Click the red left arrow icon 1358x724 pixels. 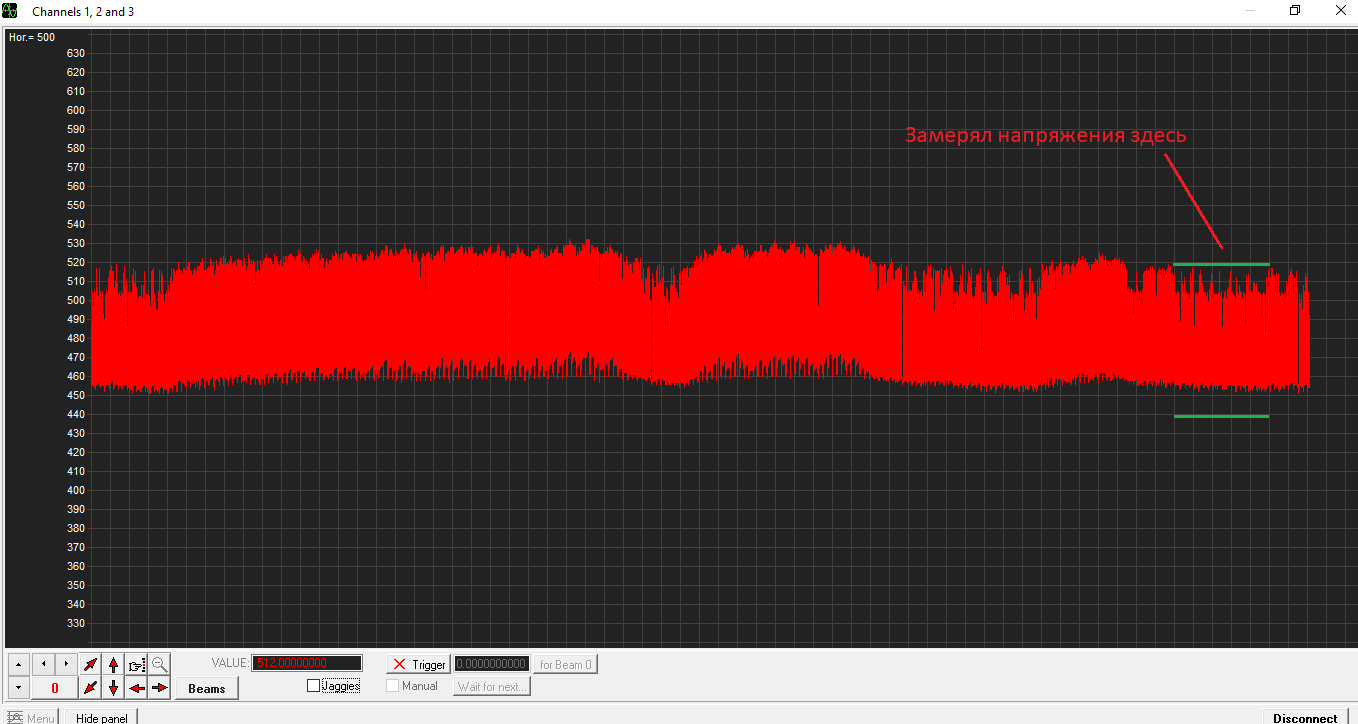click(137, 688)
